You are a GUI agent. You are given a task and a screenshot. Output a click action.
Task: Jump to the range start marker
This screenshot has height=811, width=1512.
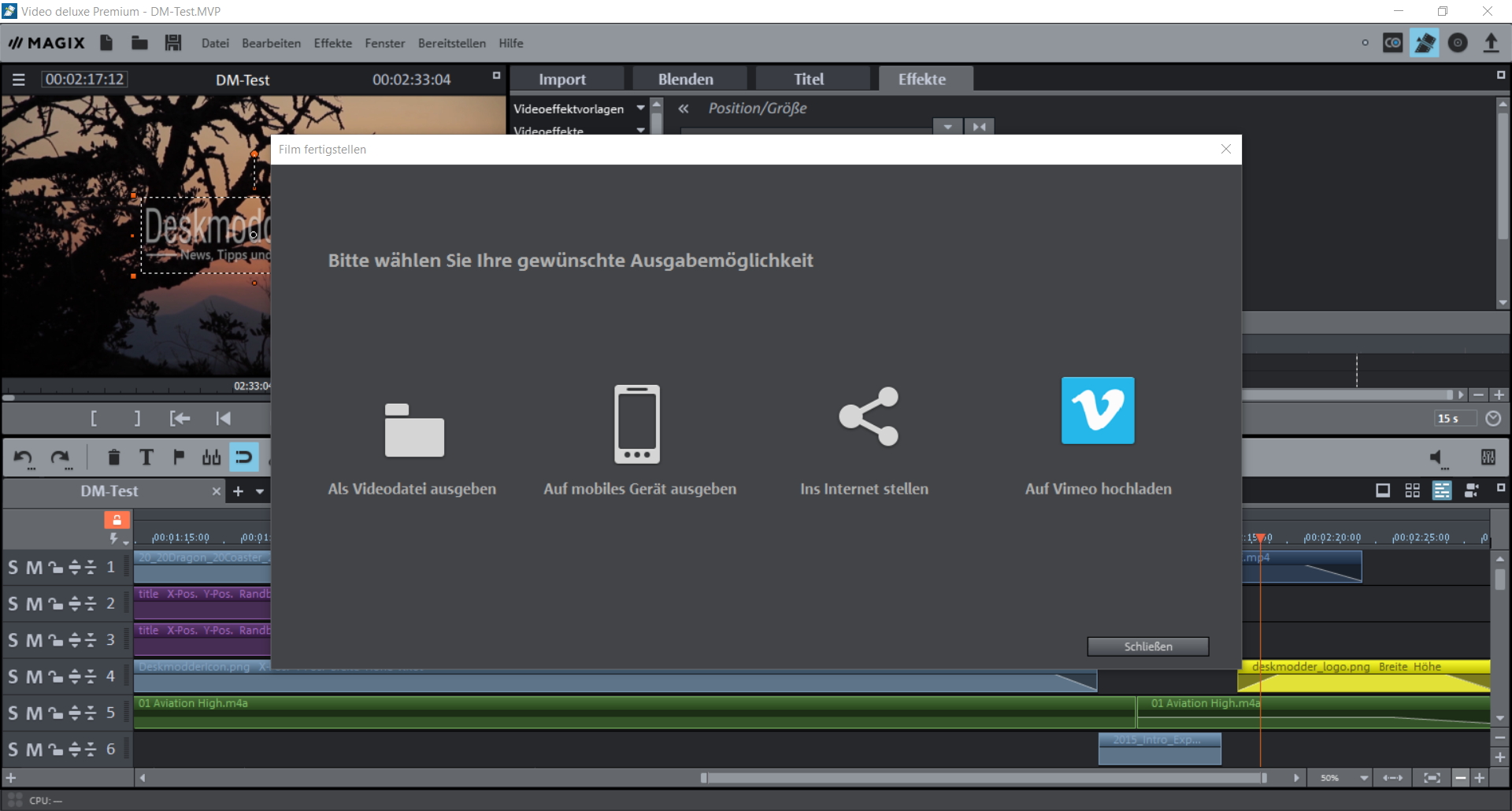(180, 418)
